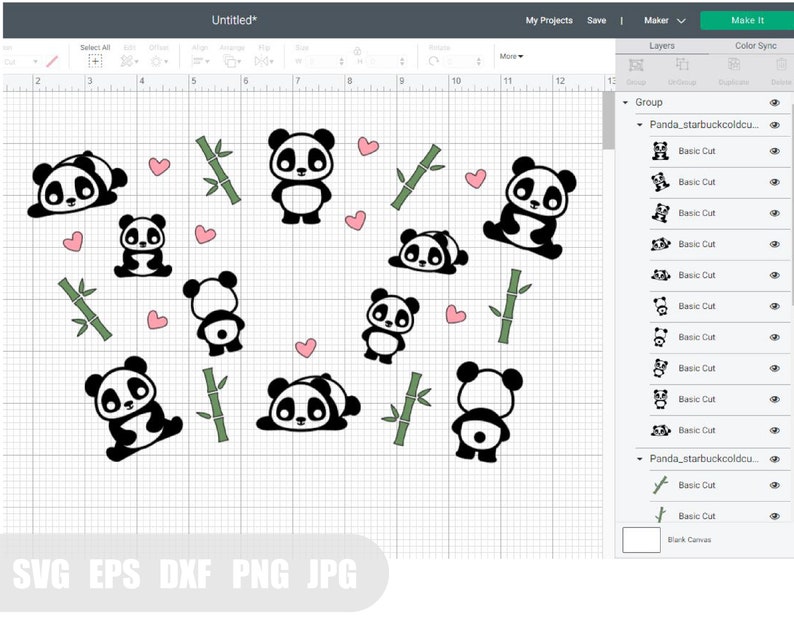Select the second Panda_starbuckcoldcu... layer name

704,459
